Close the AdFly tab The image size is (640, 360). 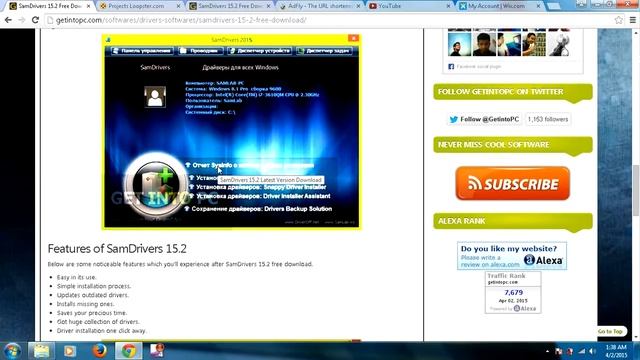[358, 6]
